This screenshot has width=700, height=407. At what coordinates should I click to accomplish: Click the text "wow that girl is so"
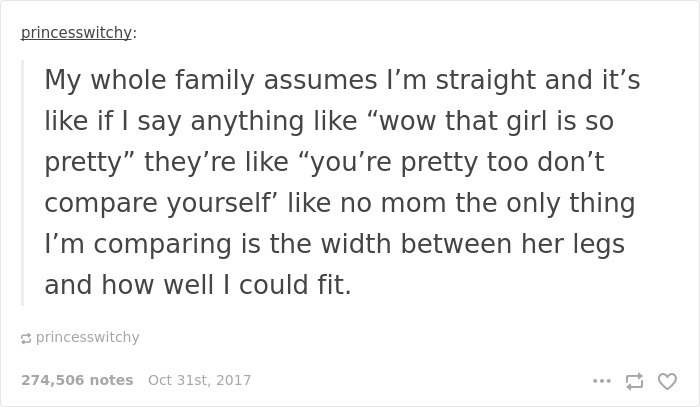click(496, 121)
